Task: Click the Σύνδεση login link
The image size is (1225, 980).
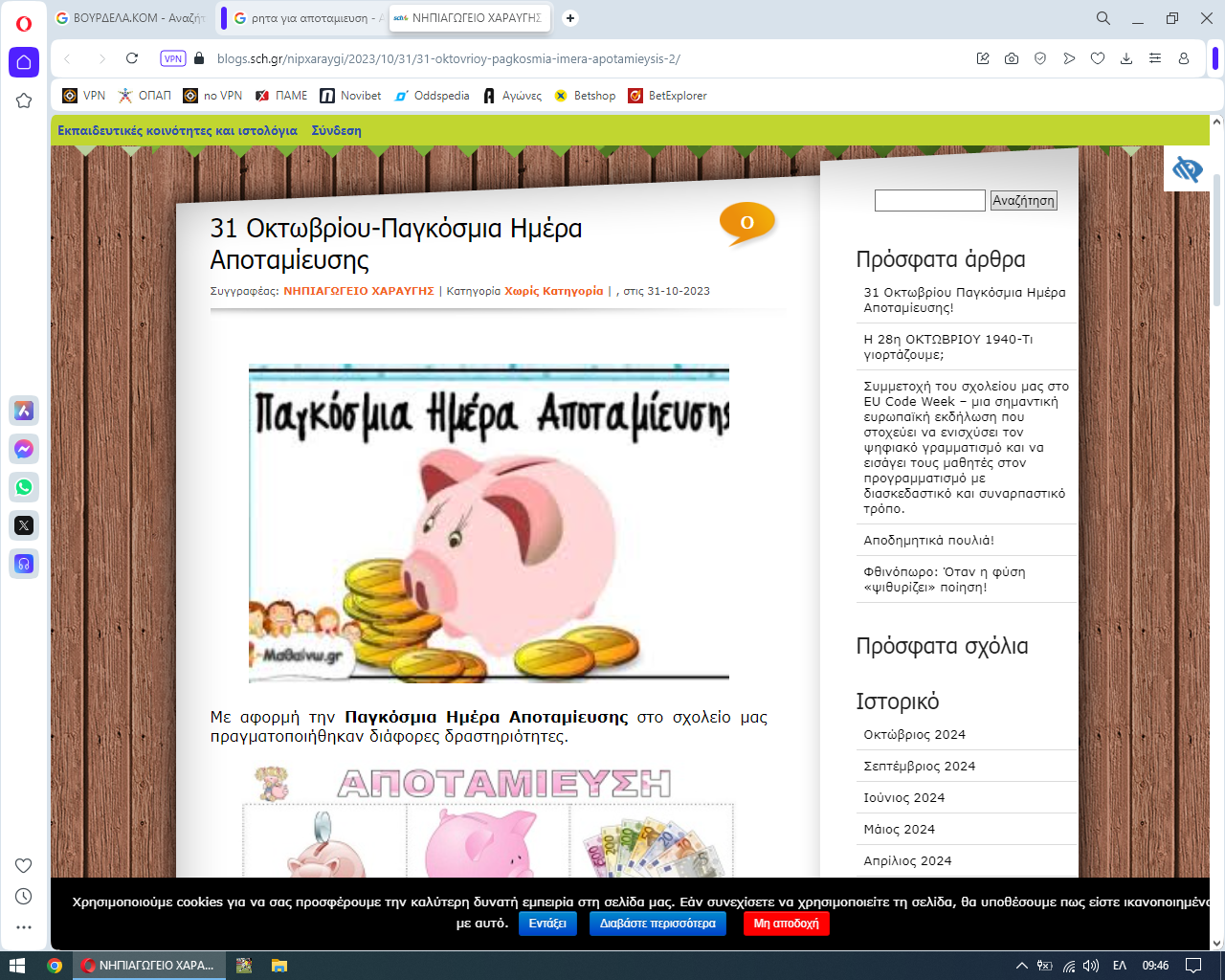Action: (x=336, y=131)
